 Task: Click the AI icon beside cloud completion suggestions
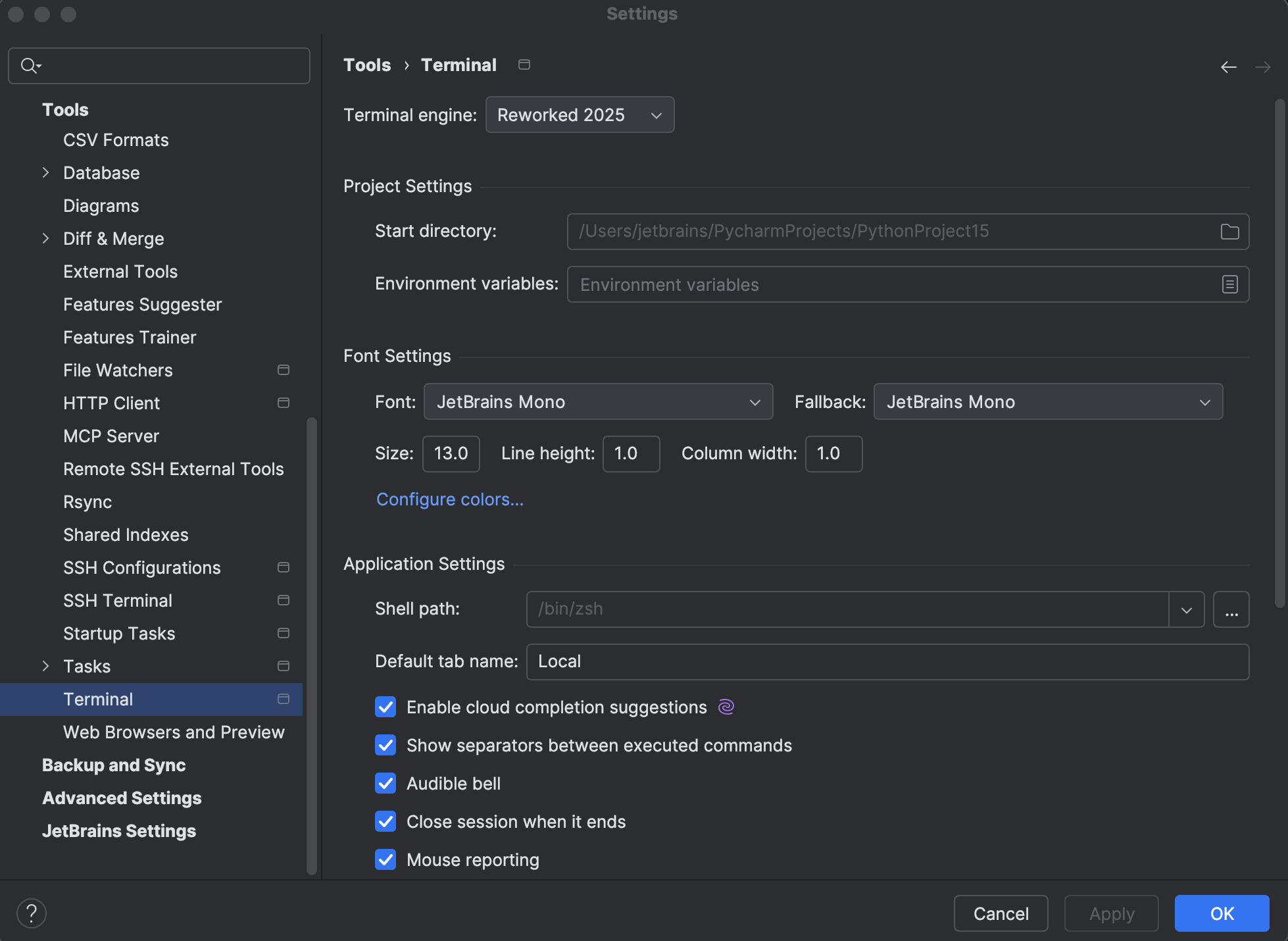tap(726, 706)
